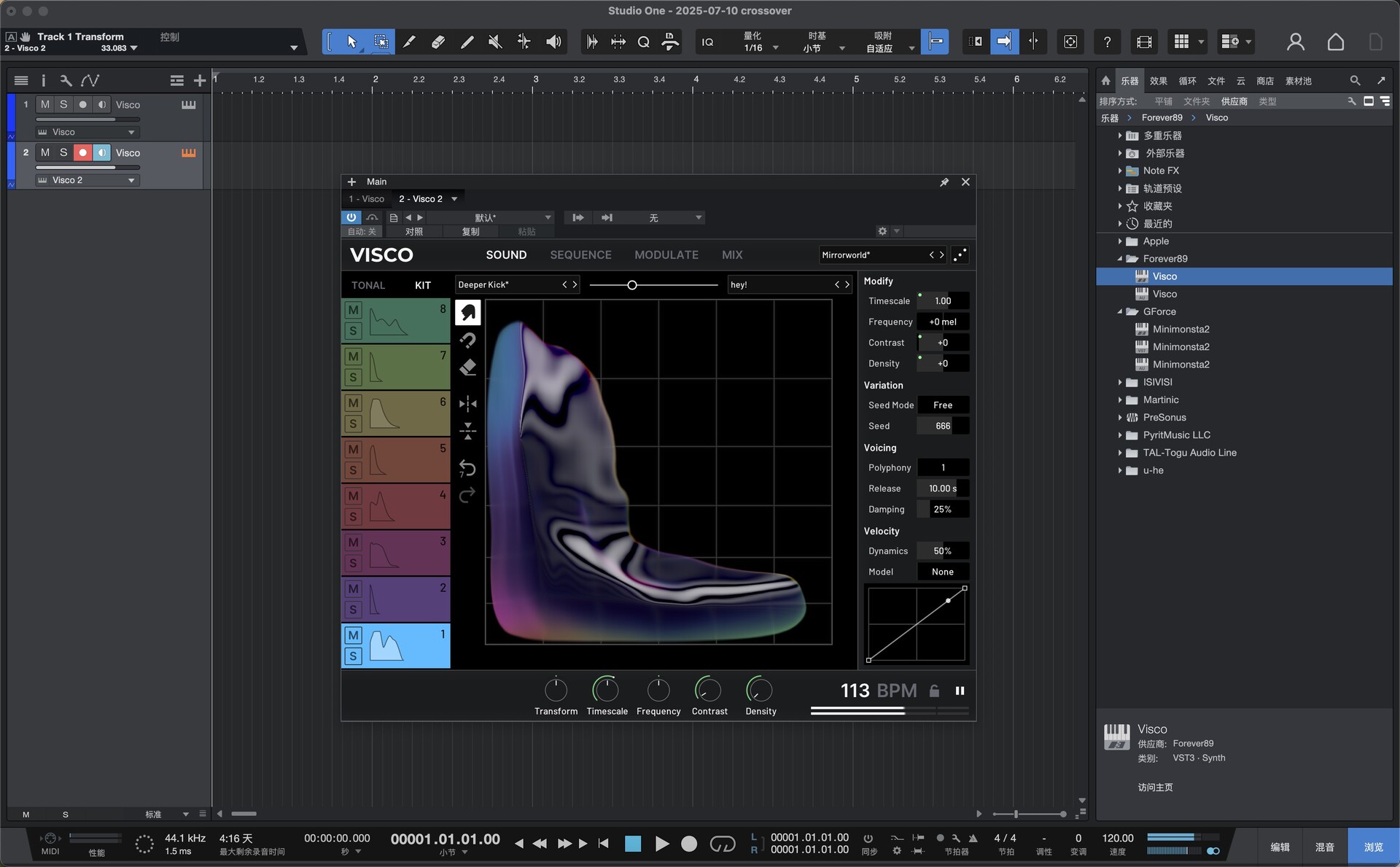Viewport: 1400px width, 867px height.
Task: Click the Seed value 666 field
Action: [x=943, y=426]
